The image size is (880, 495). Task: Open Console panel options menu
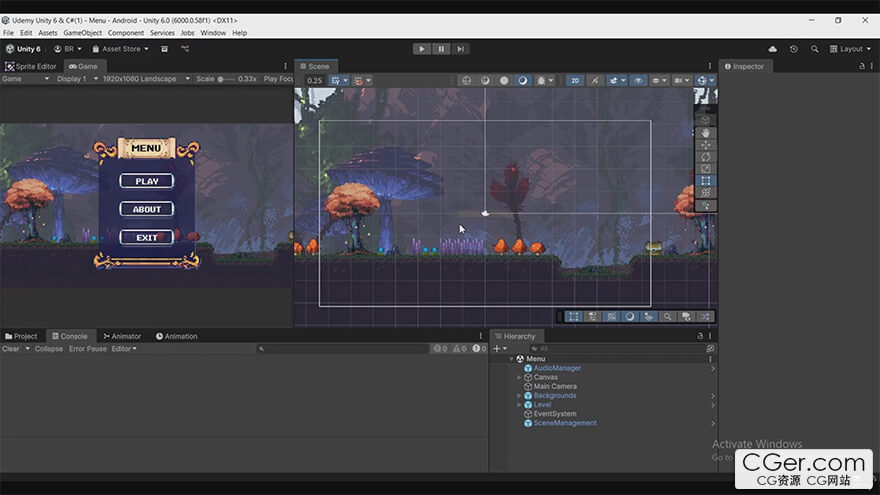(x=480, y=336)
